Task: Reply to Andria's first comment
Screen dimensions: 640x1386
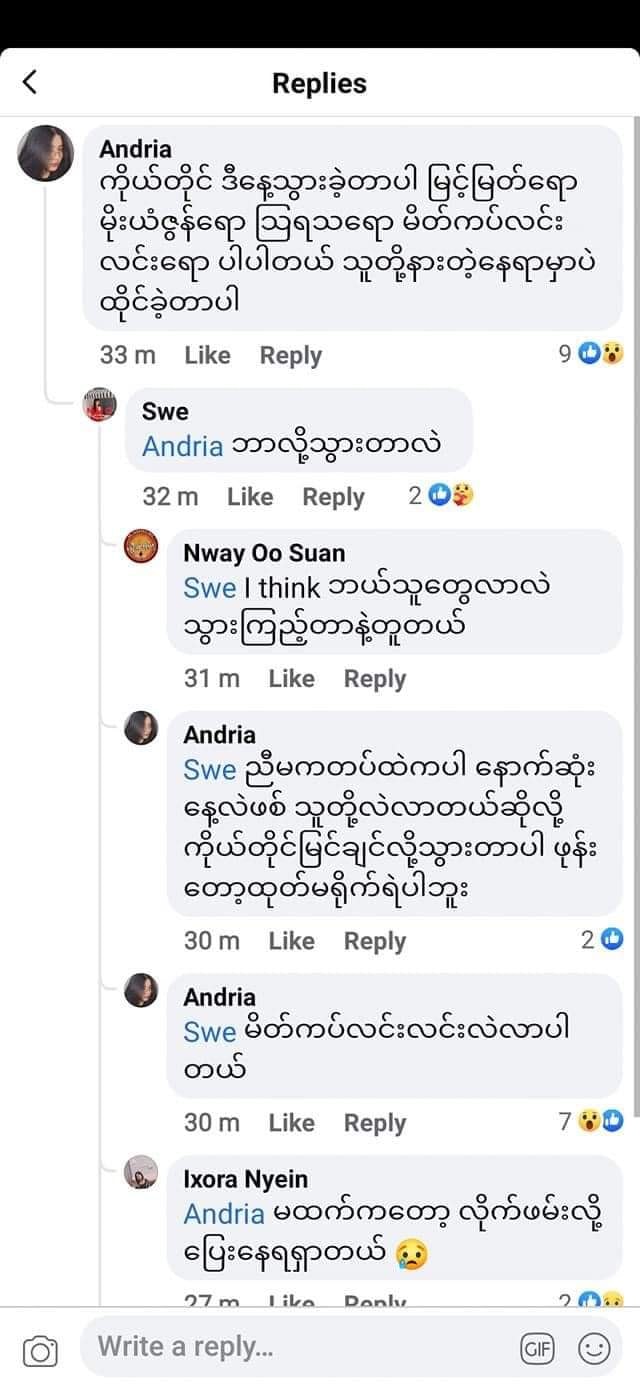Action: 291,355
